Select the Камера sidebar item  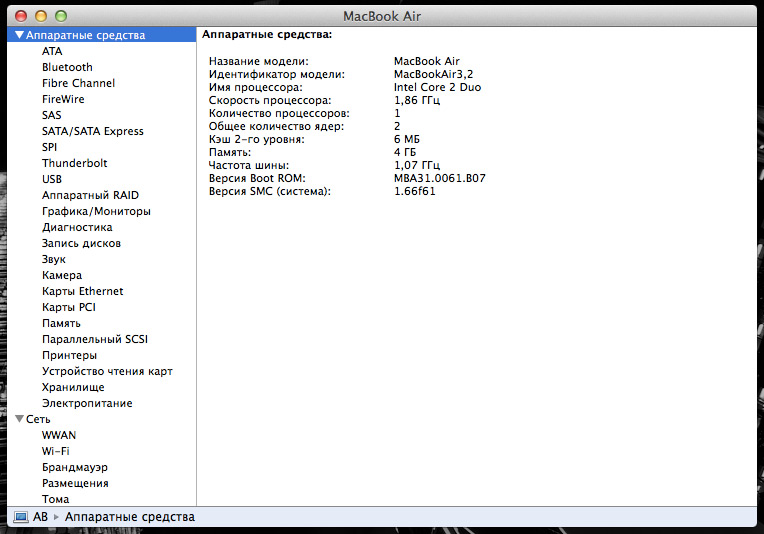62,275
